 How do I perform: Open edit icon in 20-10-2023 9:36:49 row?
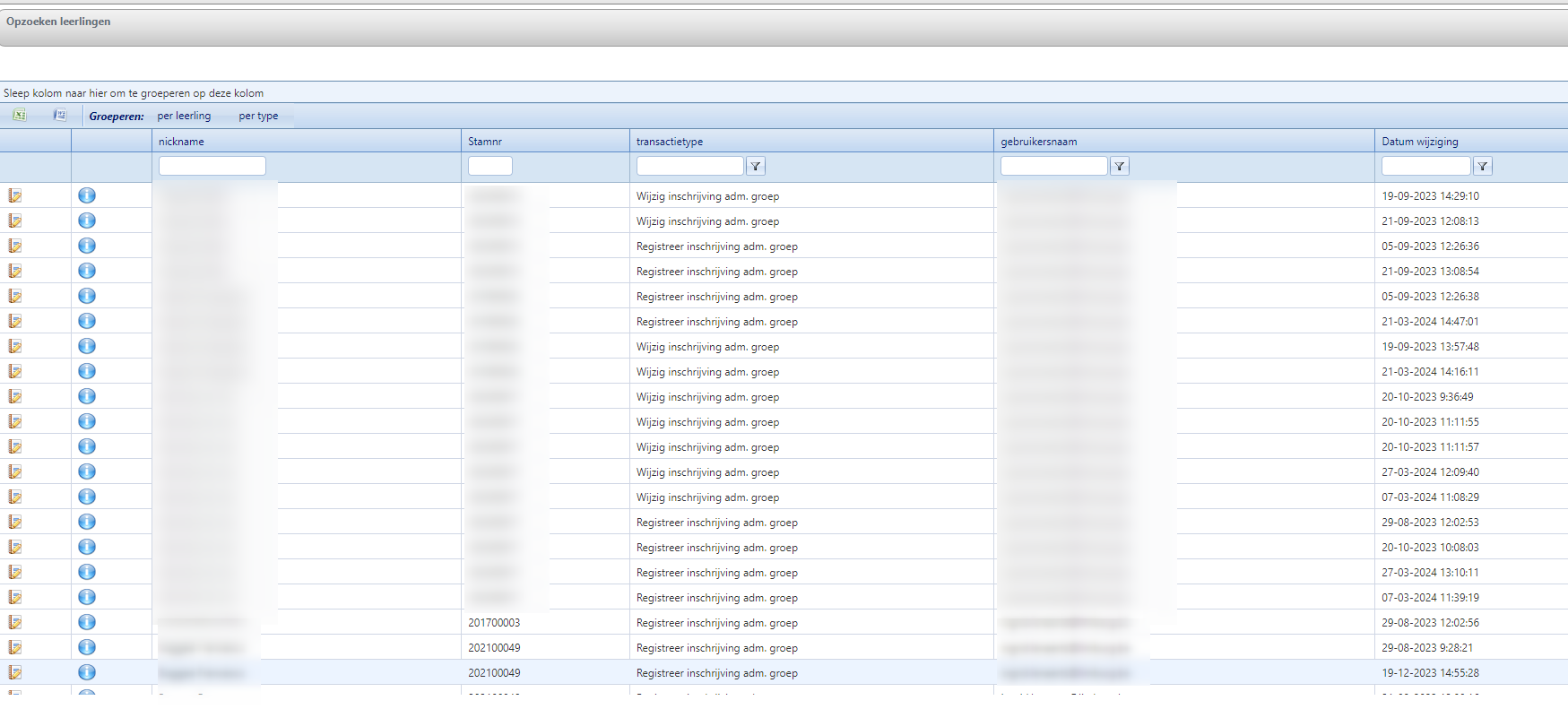pos(15,396)
